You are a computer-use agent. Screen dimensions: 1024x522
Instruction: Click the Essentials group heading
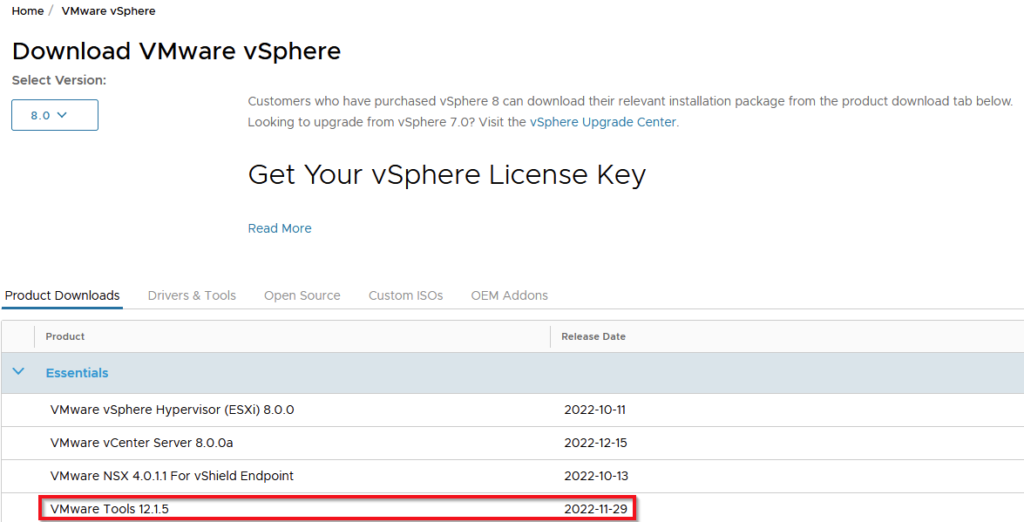tap(77, 372)
